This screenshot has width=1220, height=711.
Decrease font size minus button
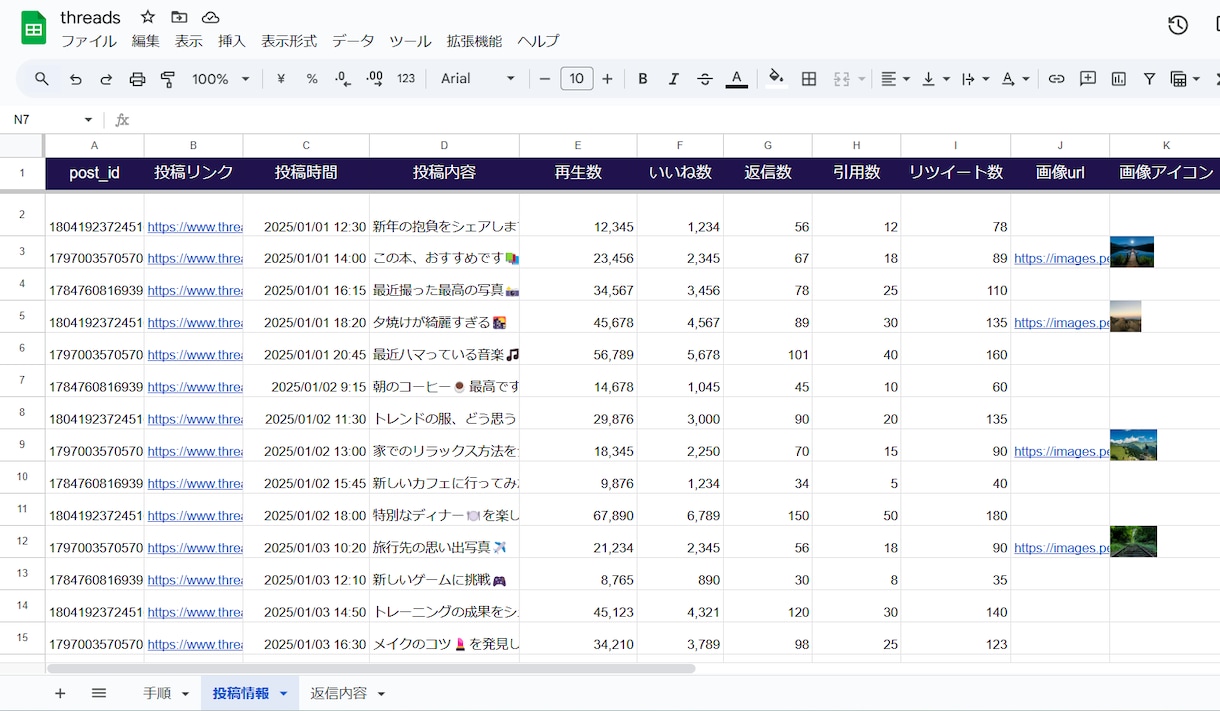[545, 79]
